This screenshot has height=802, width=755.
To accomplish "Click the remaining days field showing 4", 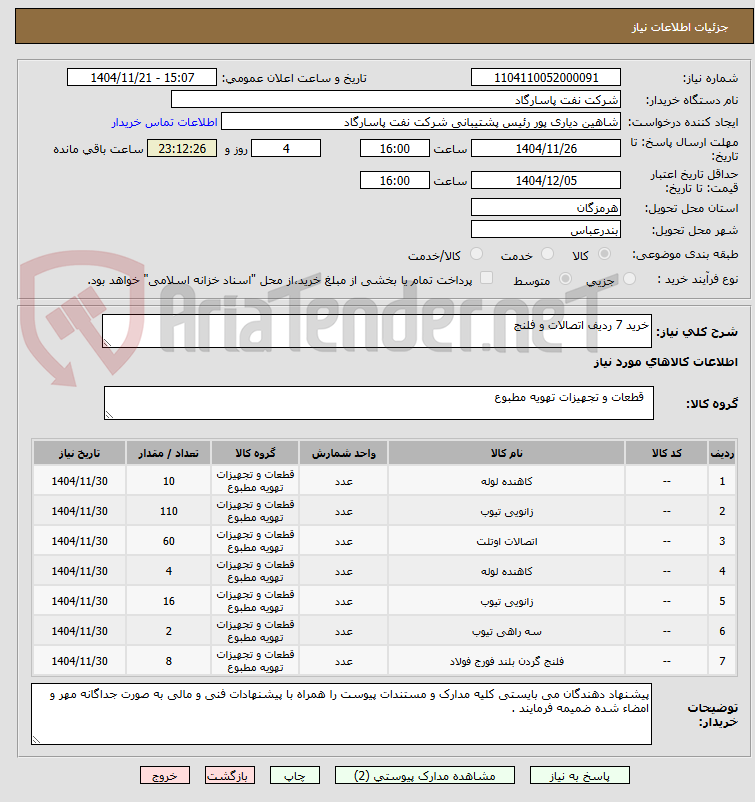I will tap(286, 148).
